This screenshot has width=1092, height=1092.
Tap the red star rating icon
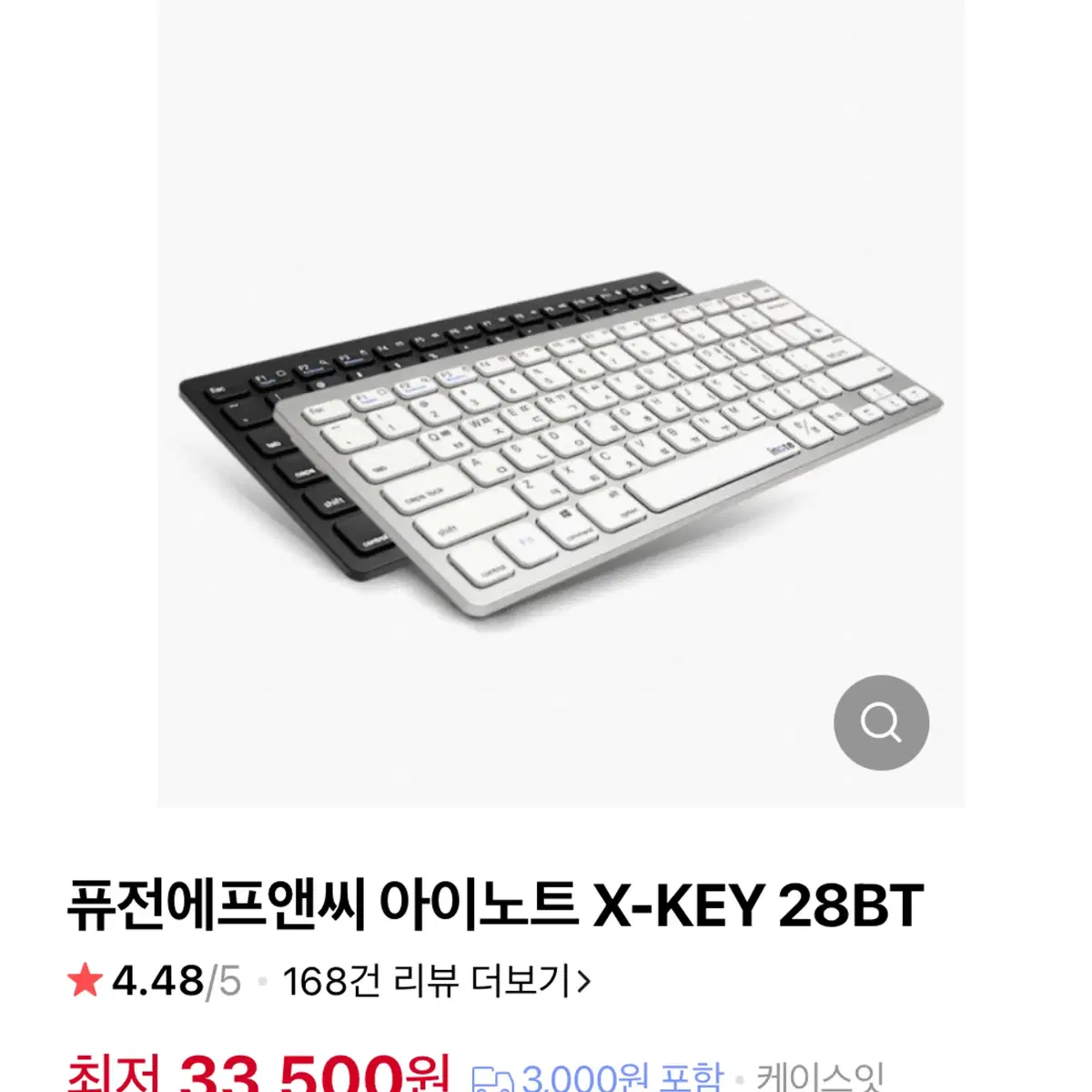point(85,981)
